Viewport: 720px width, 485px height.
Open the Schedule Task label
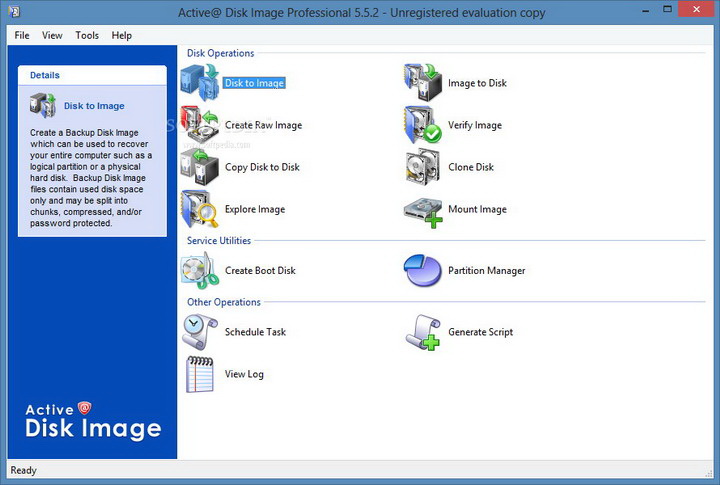pos(255,332)
